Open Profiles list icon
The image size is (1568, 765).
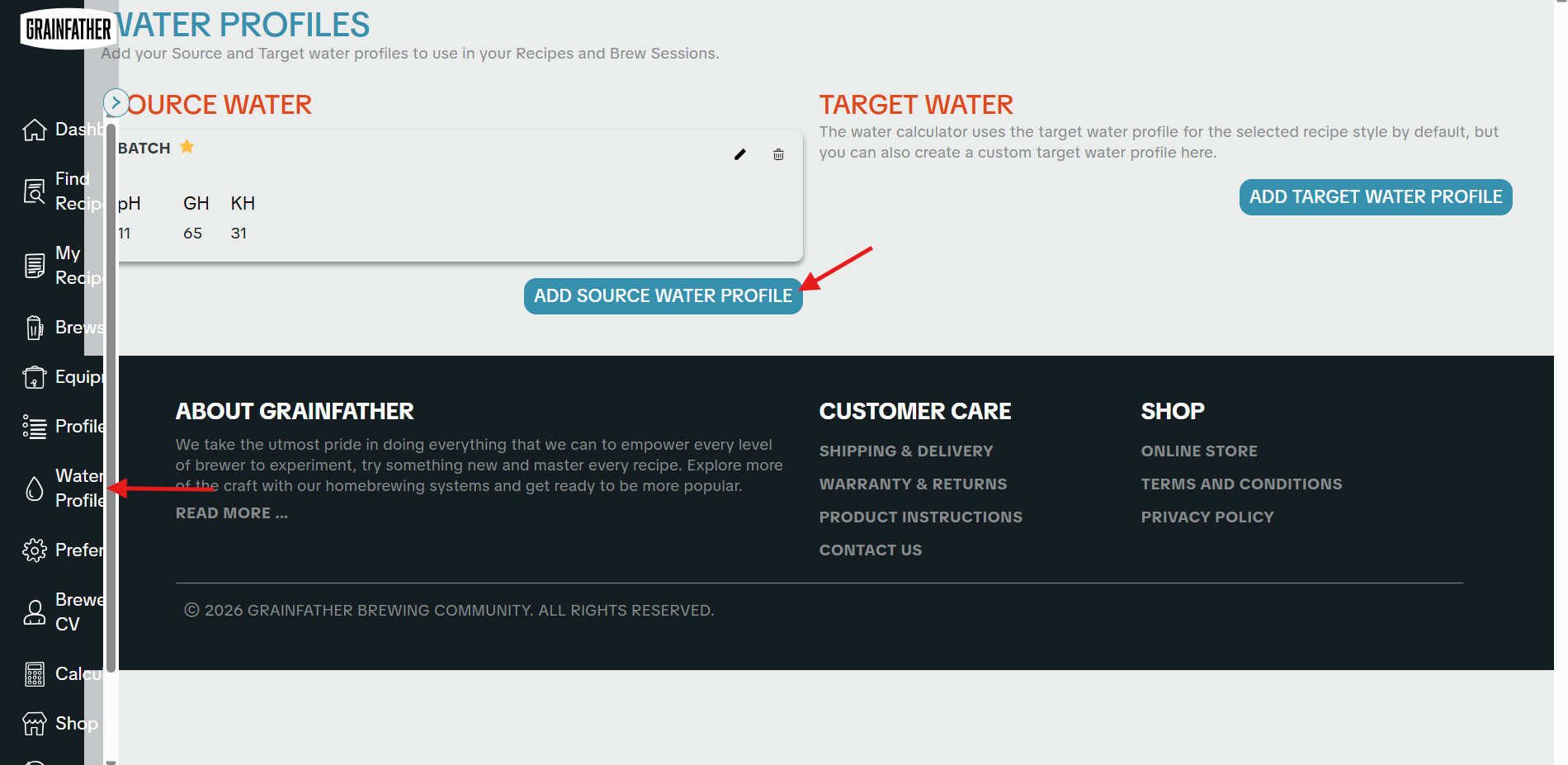pyautogui.click(x=34, y=427)
